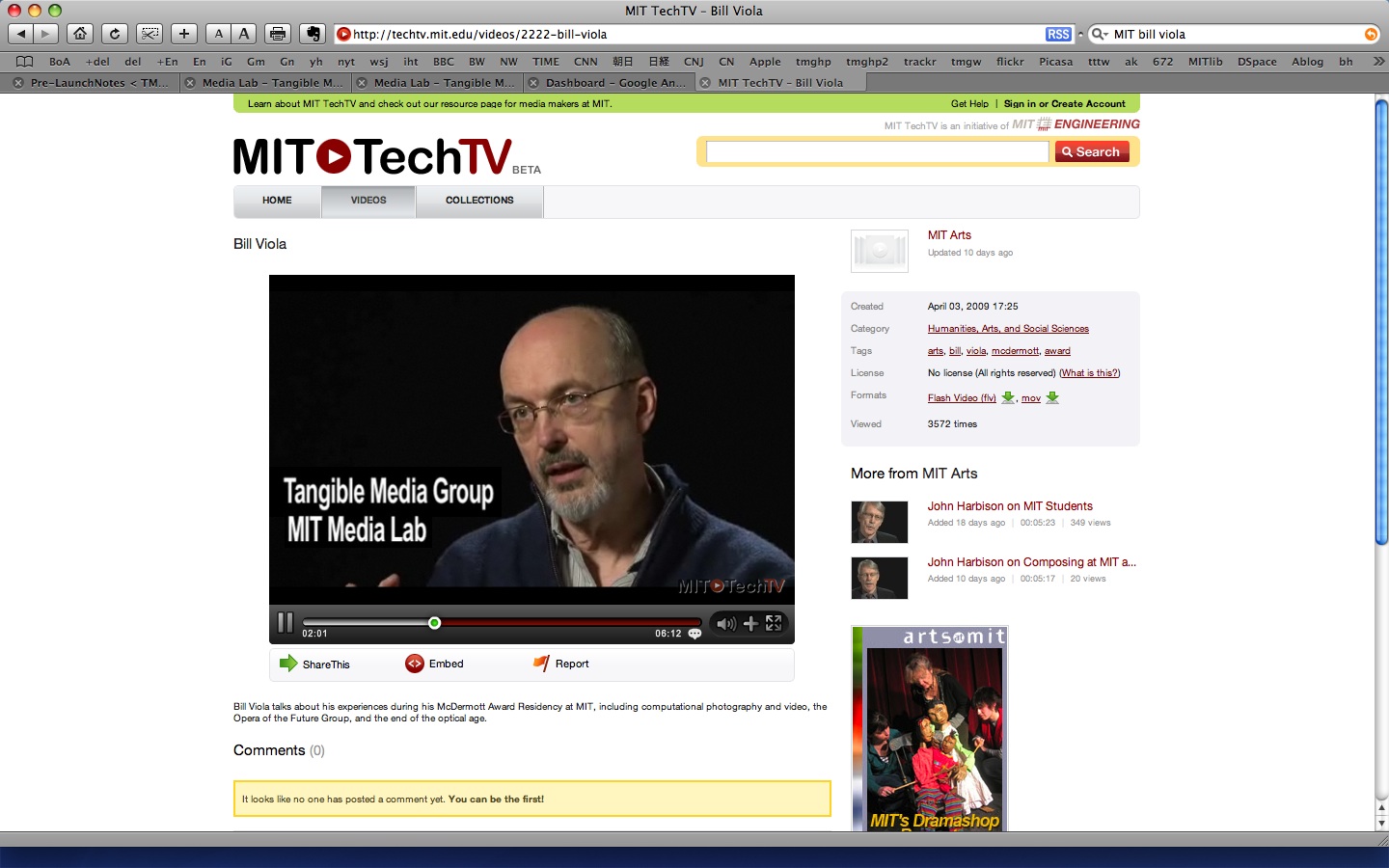This screenshot has height=868, width=1389.
Task: Click the plus icon in video player
Action: click(750, 624)
